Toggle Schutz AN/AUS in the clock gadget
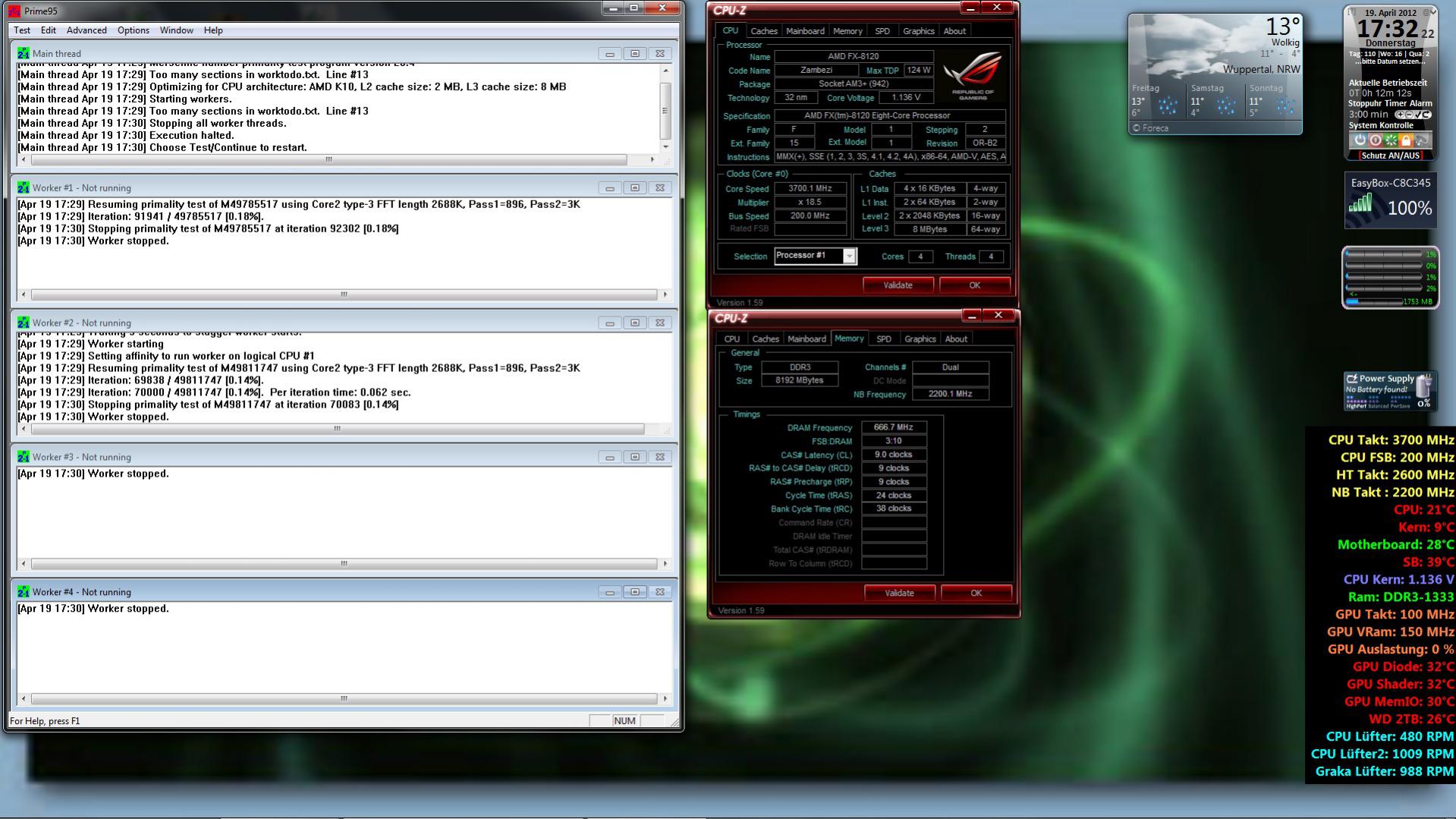 [1391, 156]
